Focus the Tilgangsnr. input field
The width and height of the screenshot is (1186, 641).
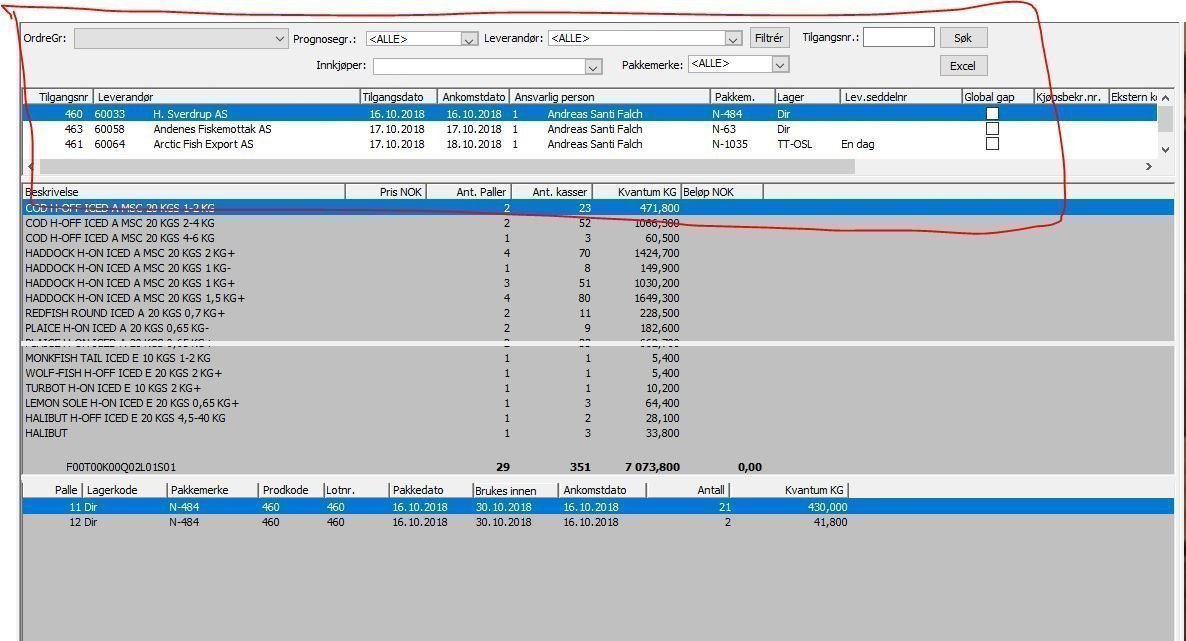899,37
